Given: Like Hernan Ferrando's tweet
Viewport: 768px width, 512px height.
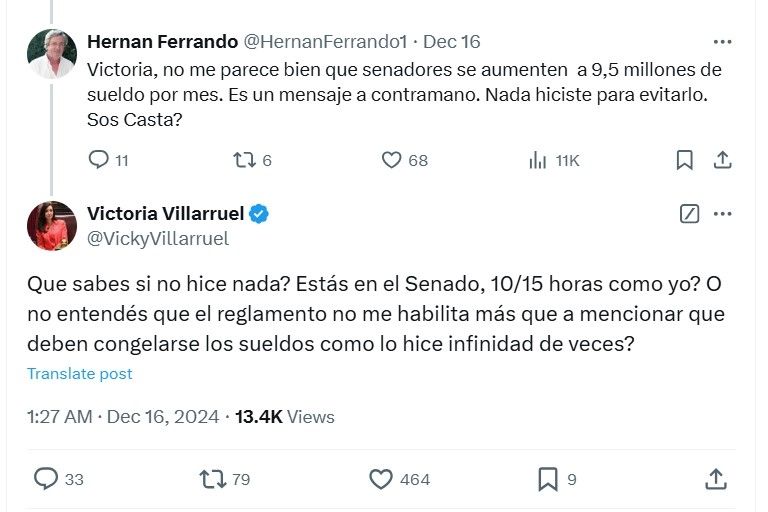Looking at the screenshot, I should point(393,160).
